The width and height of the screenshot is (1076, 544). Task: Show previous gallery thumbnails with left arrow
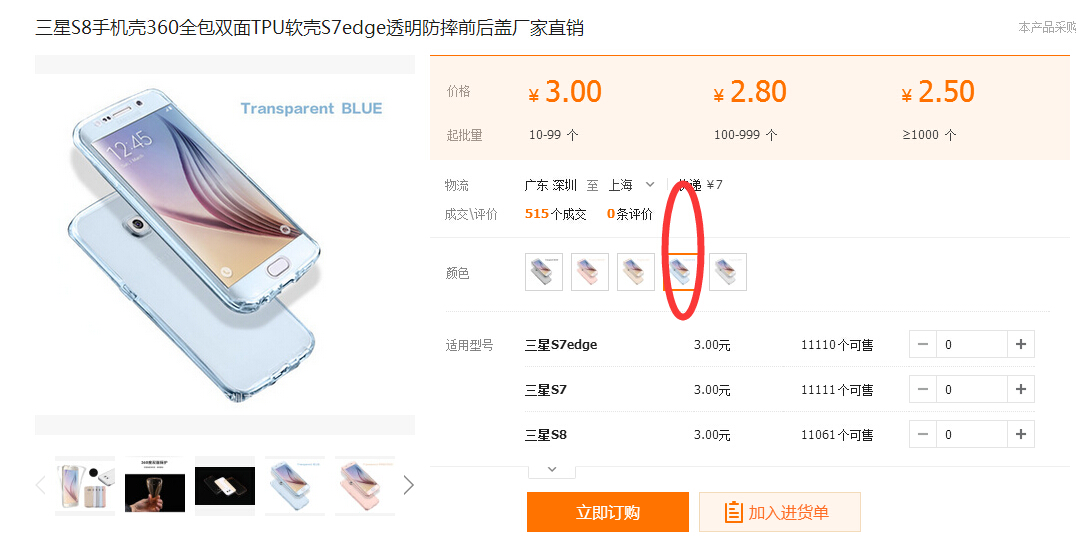[40, 486]
